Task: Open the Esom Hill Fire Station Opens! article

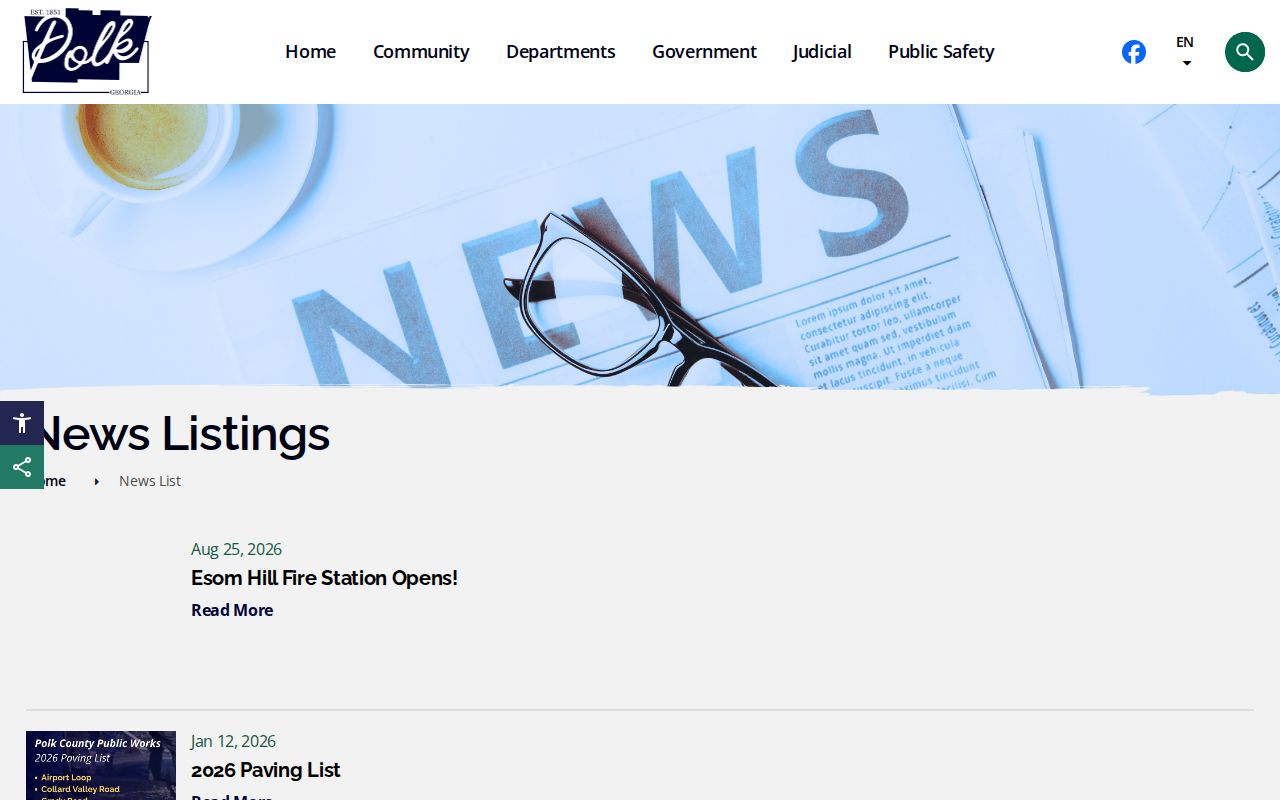Action: point(324,578)
